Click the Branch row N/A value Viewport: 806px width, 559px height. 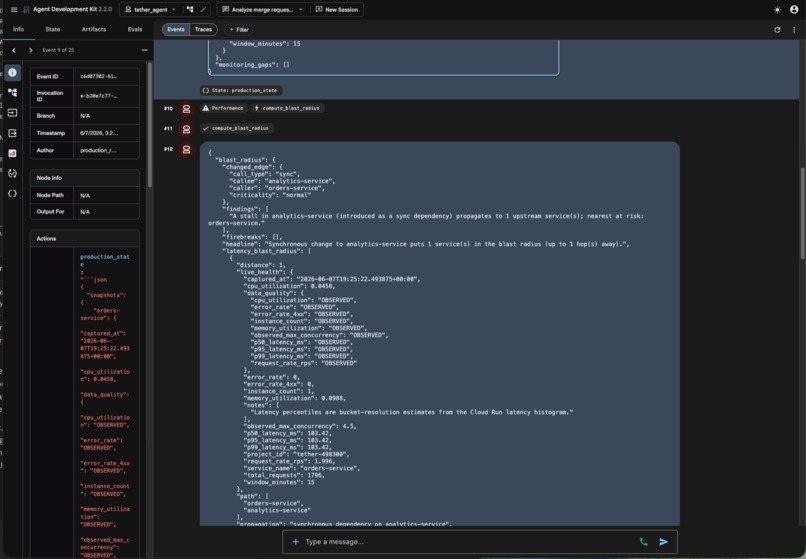[85, 116]
